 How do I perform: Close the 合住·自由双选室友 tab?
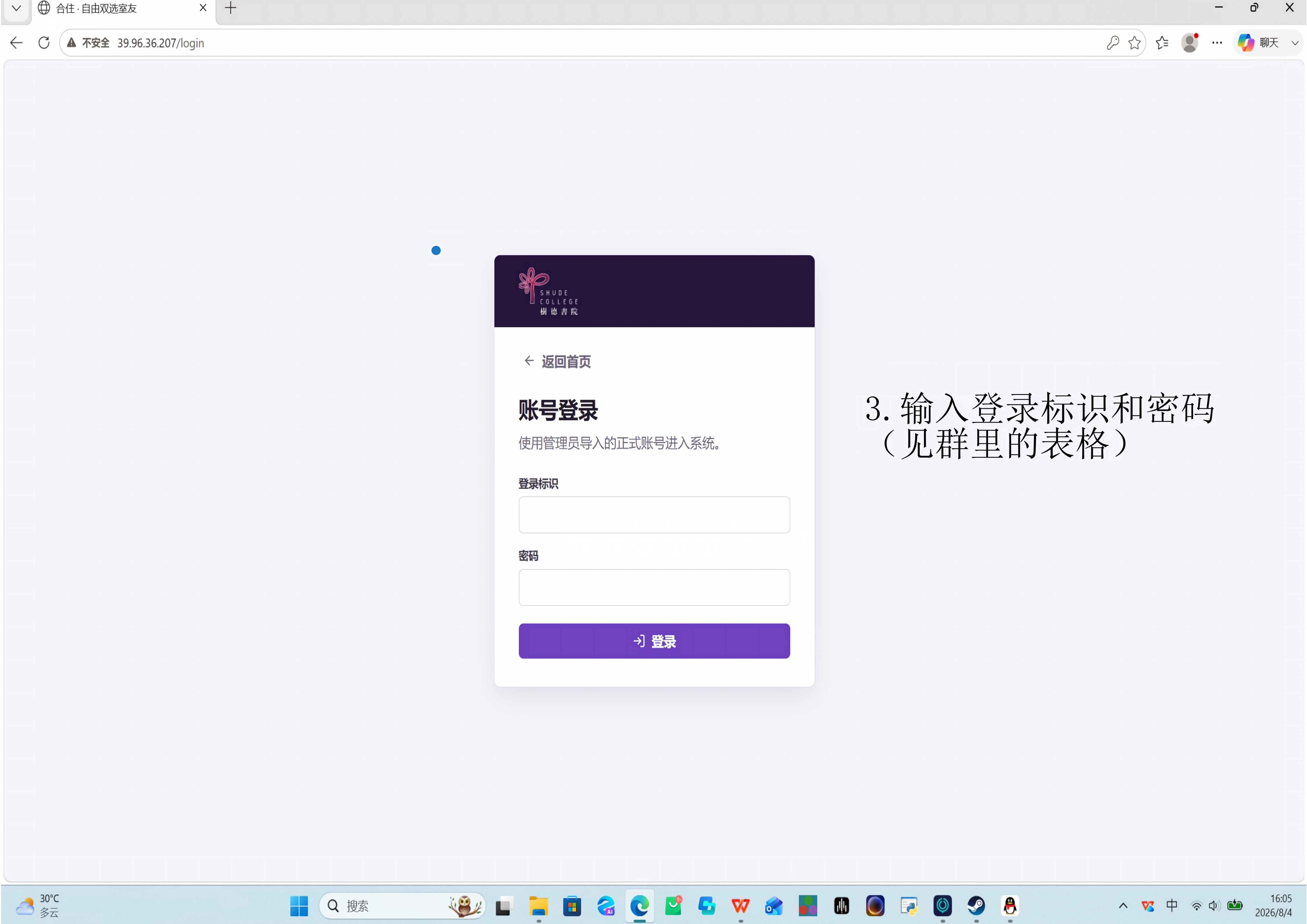tap(203, 8)
